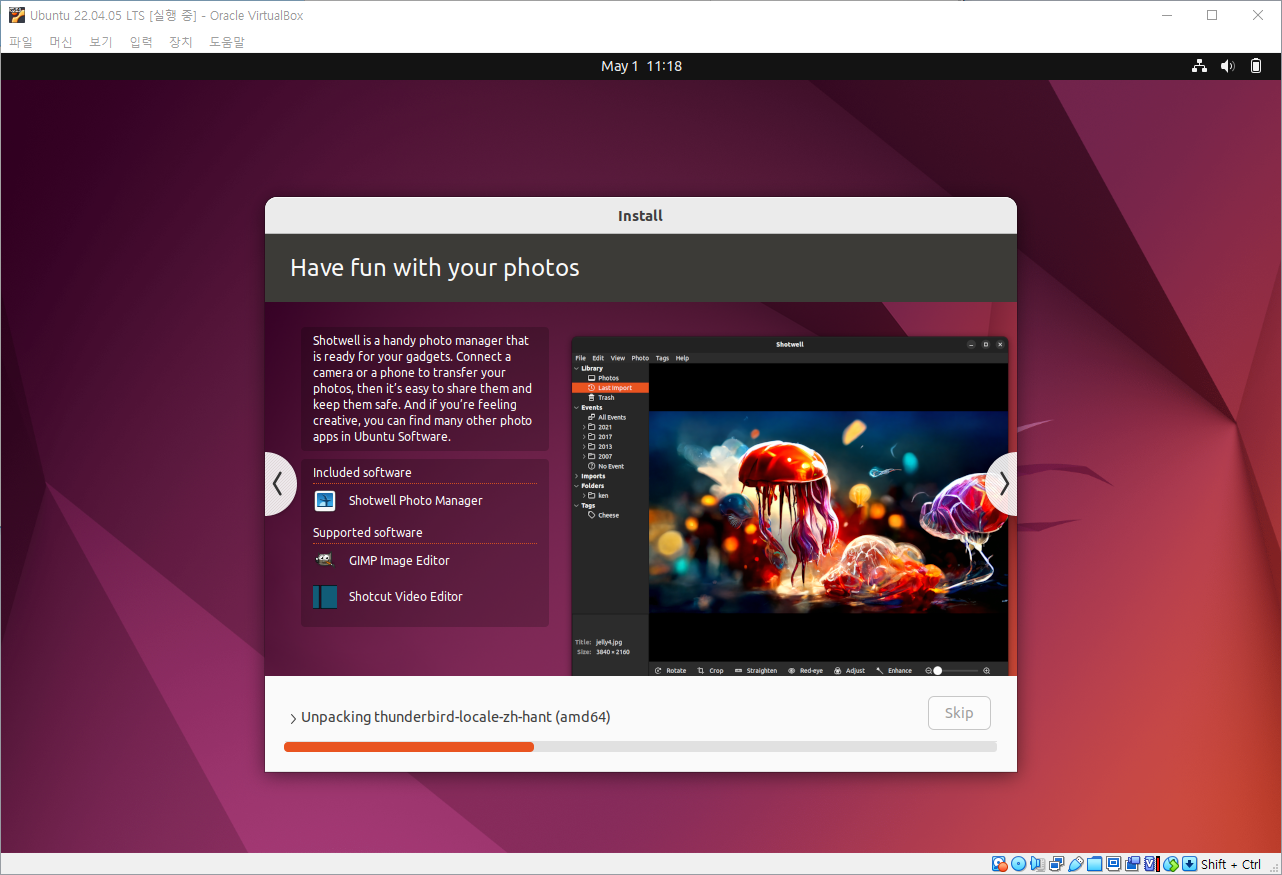Click the Shift + Ctrl host key label
This screenshot has height=875, width=1282.
tap(1231, 864)
